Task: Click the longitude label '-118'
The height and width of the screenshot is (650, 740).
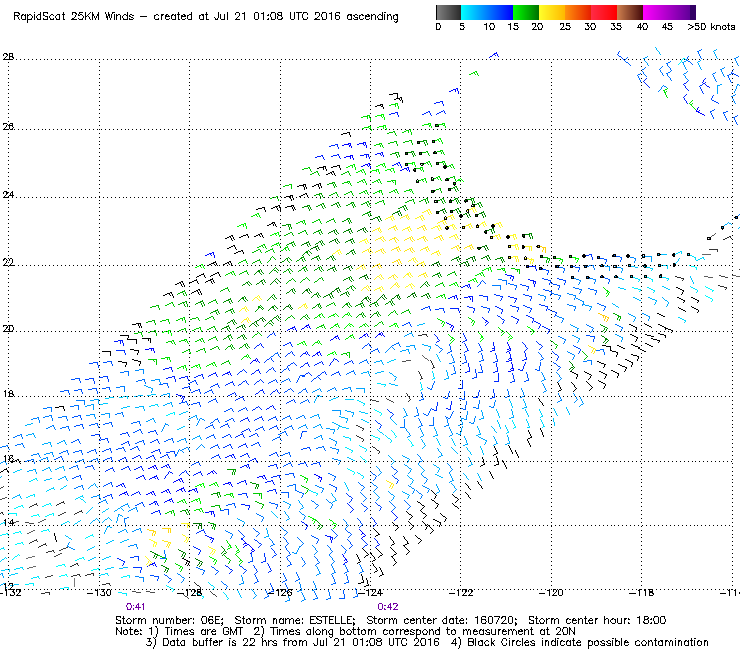Action: coord(642,593)
